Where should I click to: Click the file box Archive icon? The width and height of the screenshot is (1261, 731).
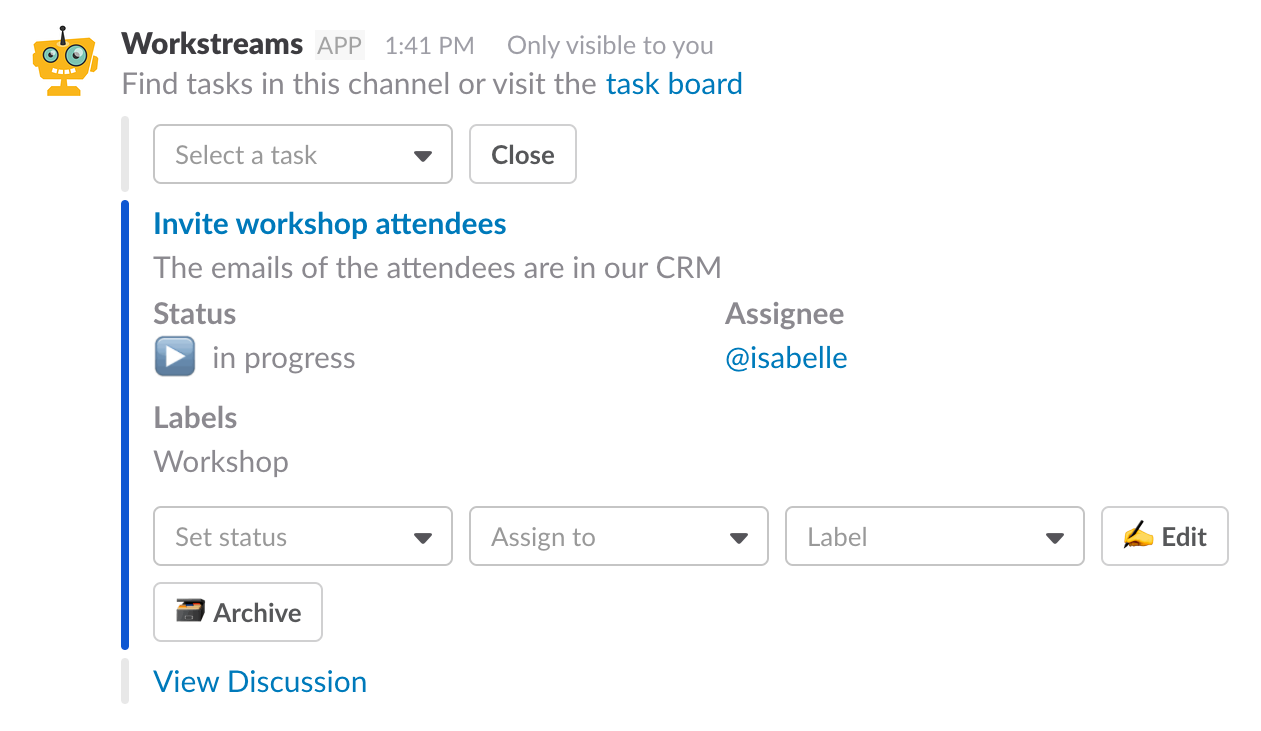190,612
